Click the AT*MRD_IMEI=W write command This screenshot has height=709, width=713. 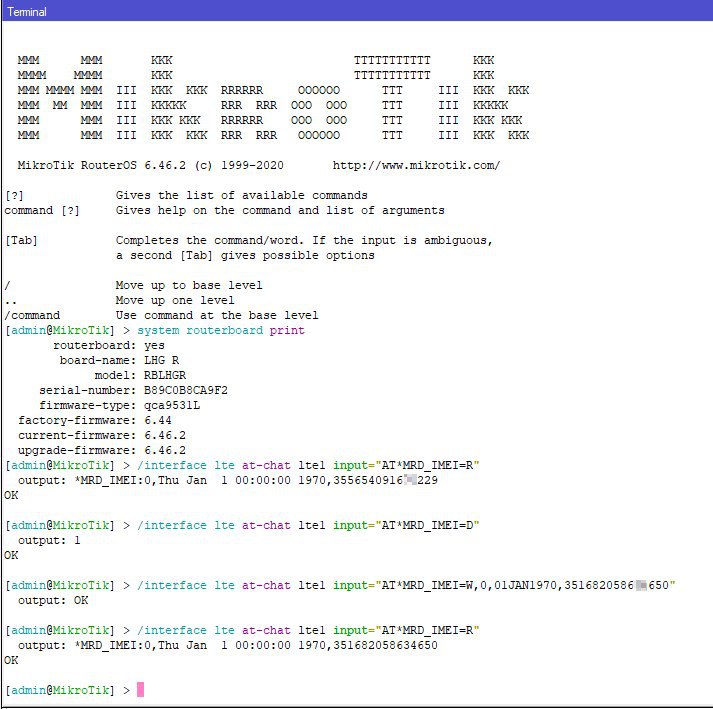(407, 585)
